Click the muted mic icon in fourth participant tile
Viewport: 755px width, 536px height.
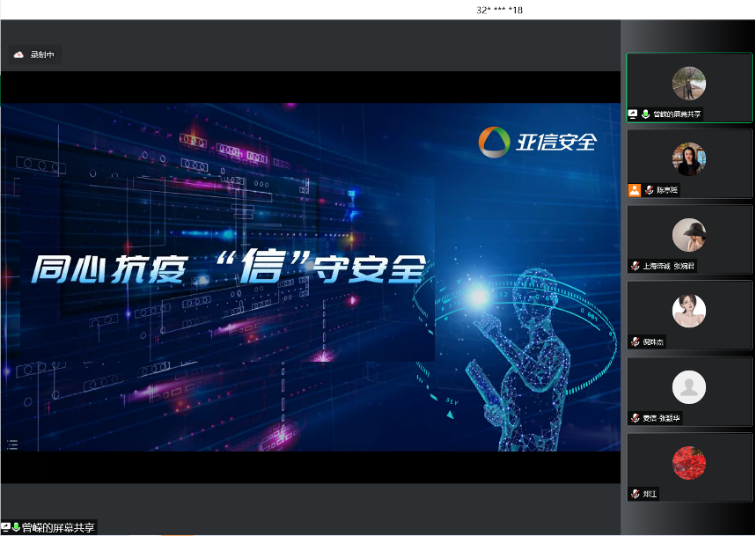coord(635,342)
